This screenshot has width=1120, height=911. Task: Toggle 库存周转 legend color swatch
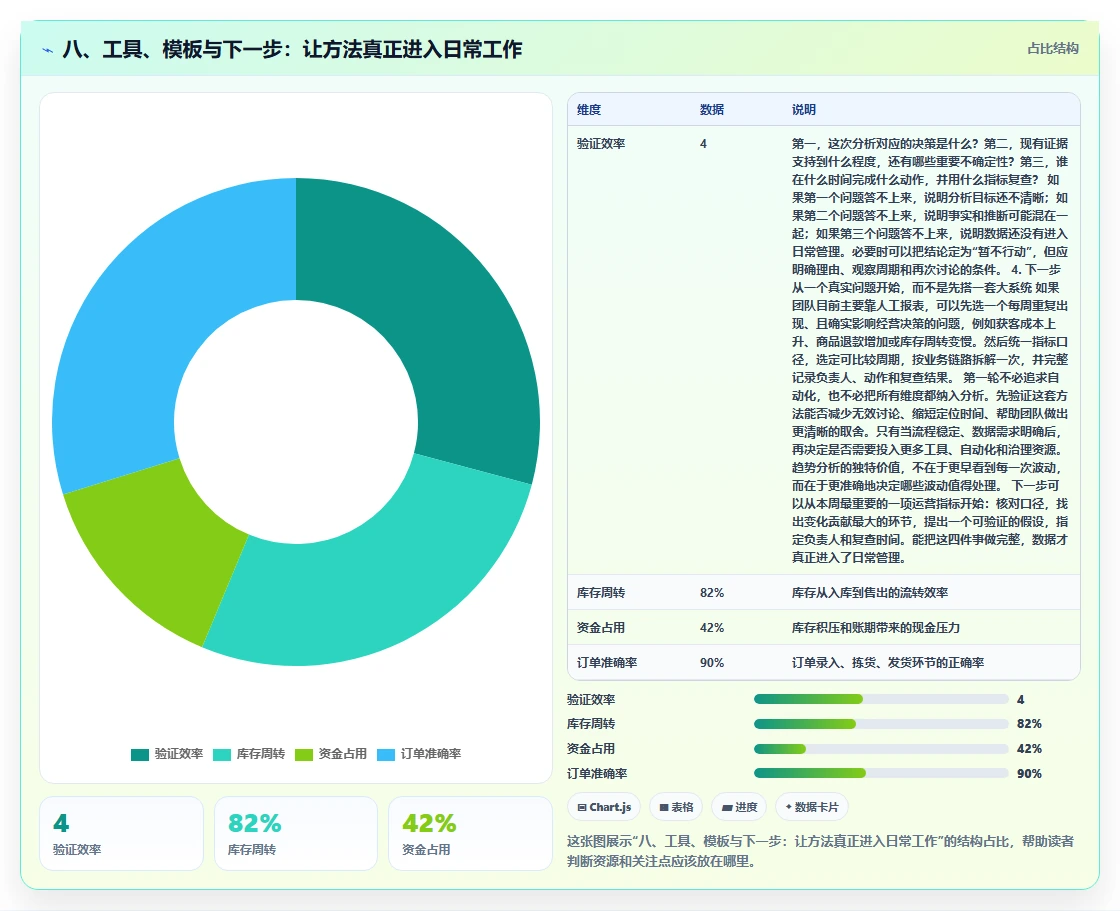pos(222,755)
